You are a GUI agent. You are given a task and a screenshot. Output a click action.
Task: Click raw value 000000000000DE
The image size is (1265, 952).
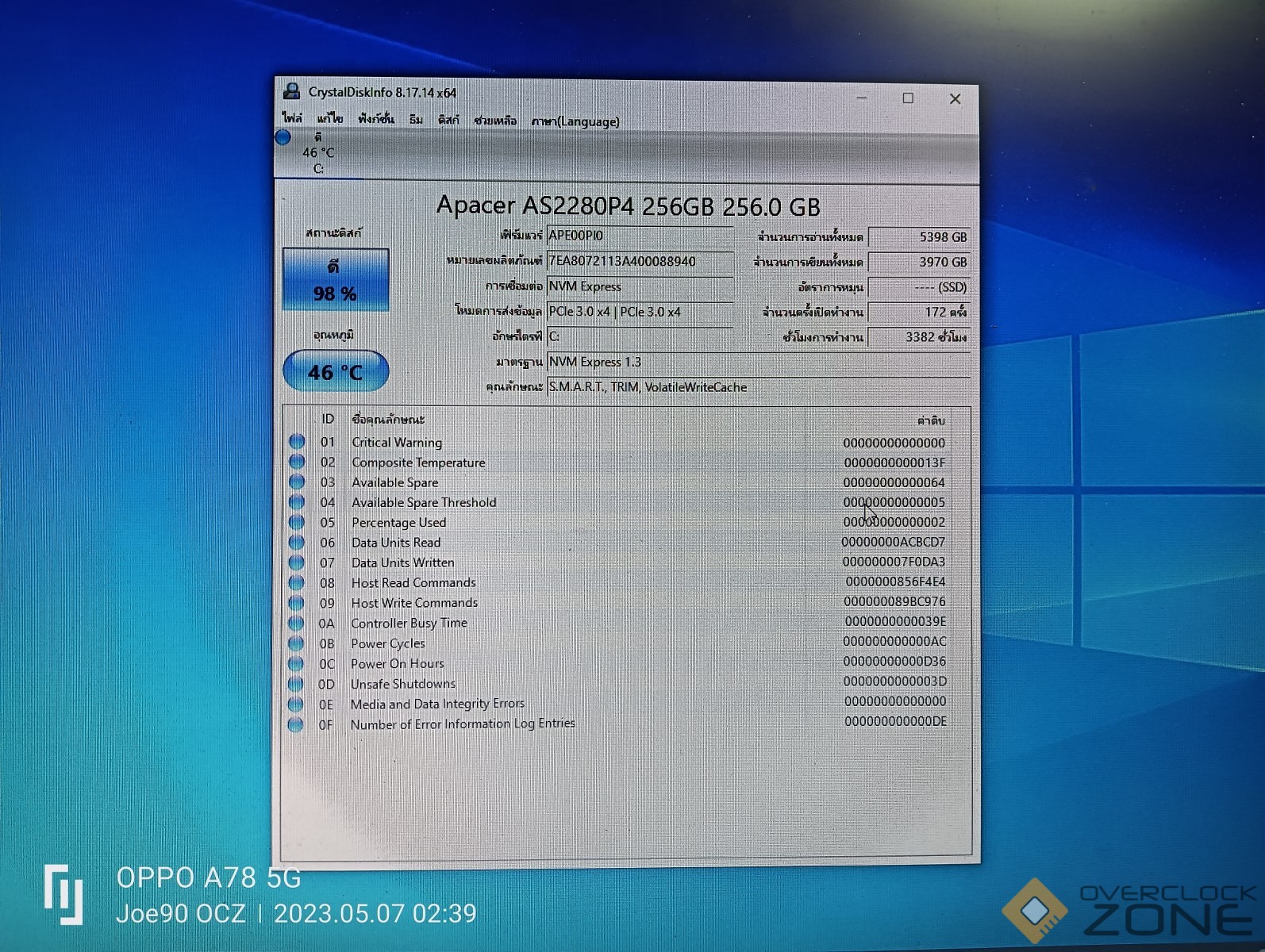pos(895,721)
